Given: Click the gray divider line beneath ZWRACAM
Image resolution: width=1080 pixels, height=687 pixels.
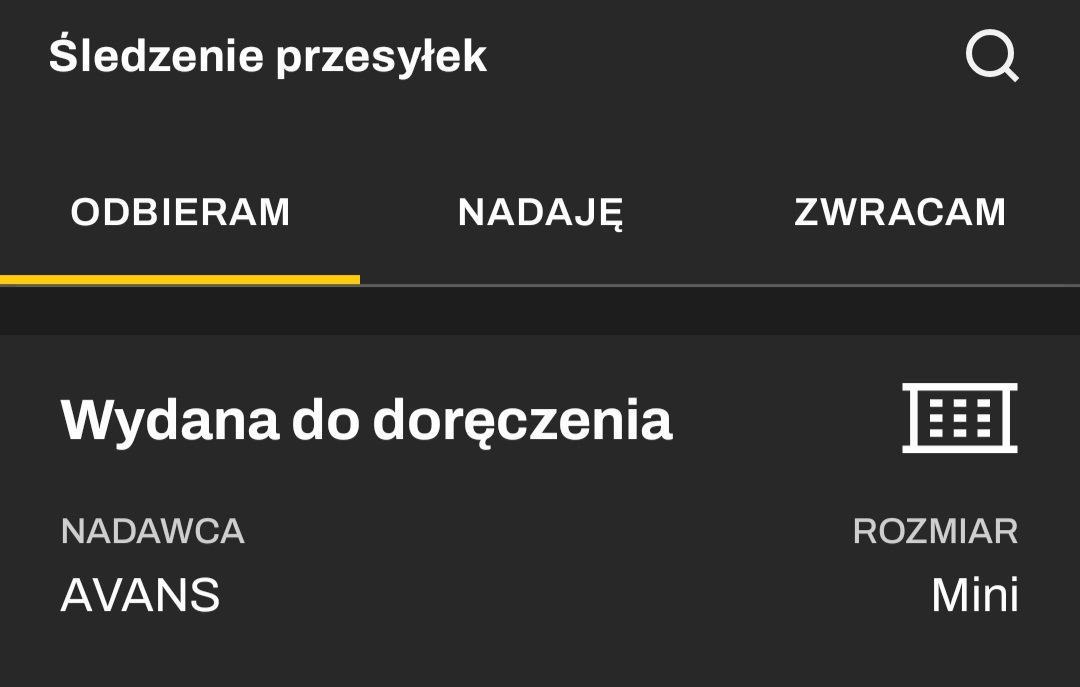Looking at the screenshot, I should [x=900, y=285].
